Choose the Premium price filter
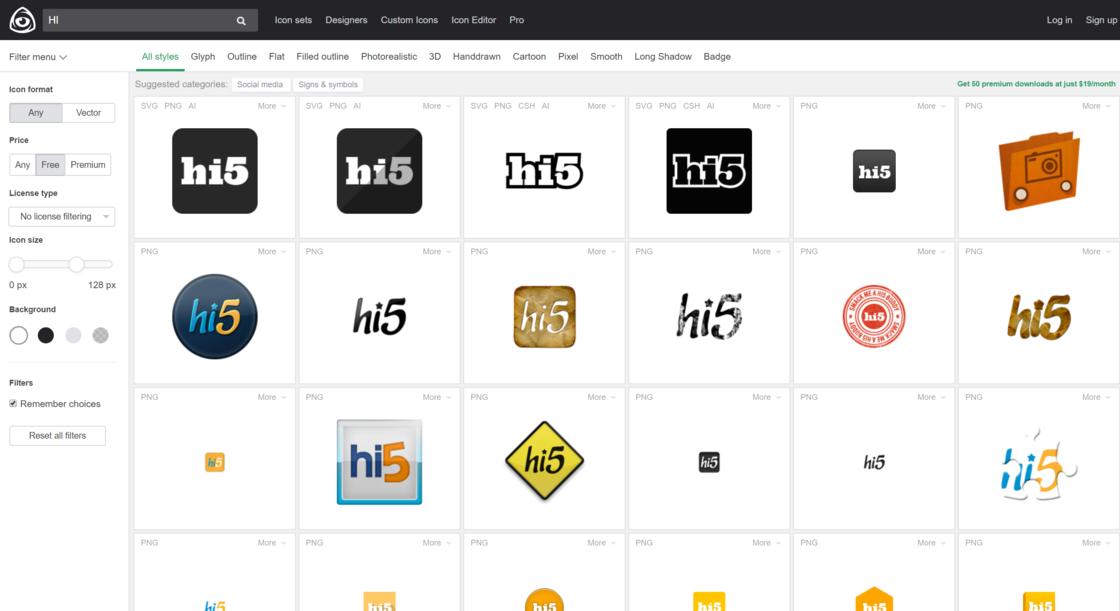Screen dimensions: 1120x611 point(88,165)
